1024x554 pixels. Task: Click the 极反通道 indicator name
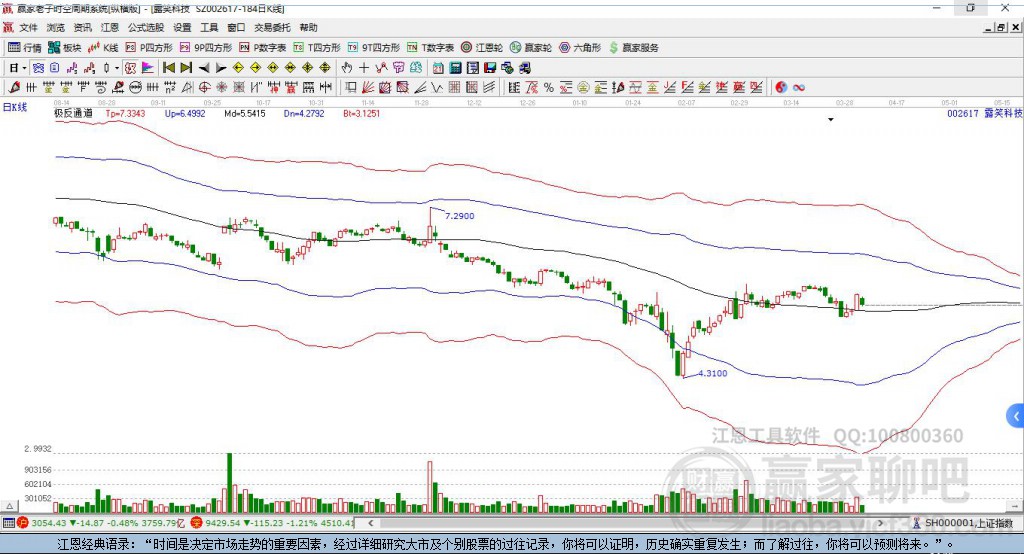[x=73, y=113]
